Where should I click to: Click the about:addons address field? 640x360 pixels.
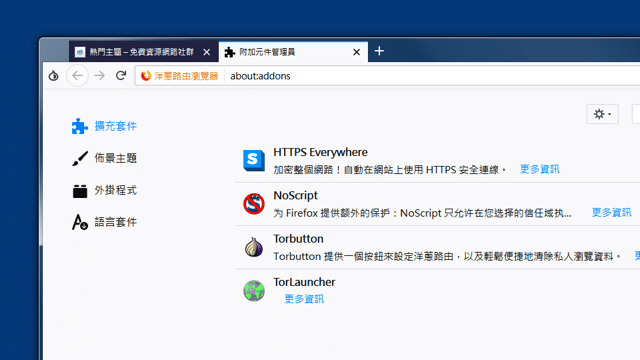(x=433, y=76)
